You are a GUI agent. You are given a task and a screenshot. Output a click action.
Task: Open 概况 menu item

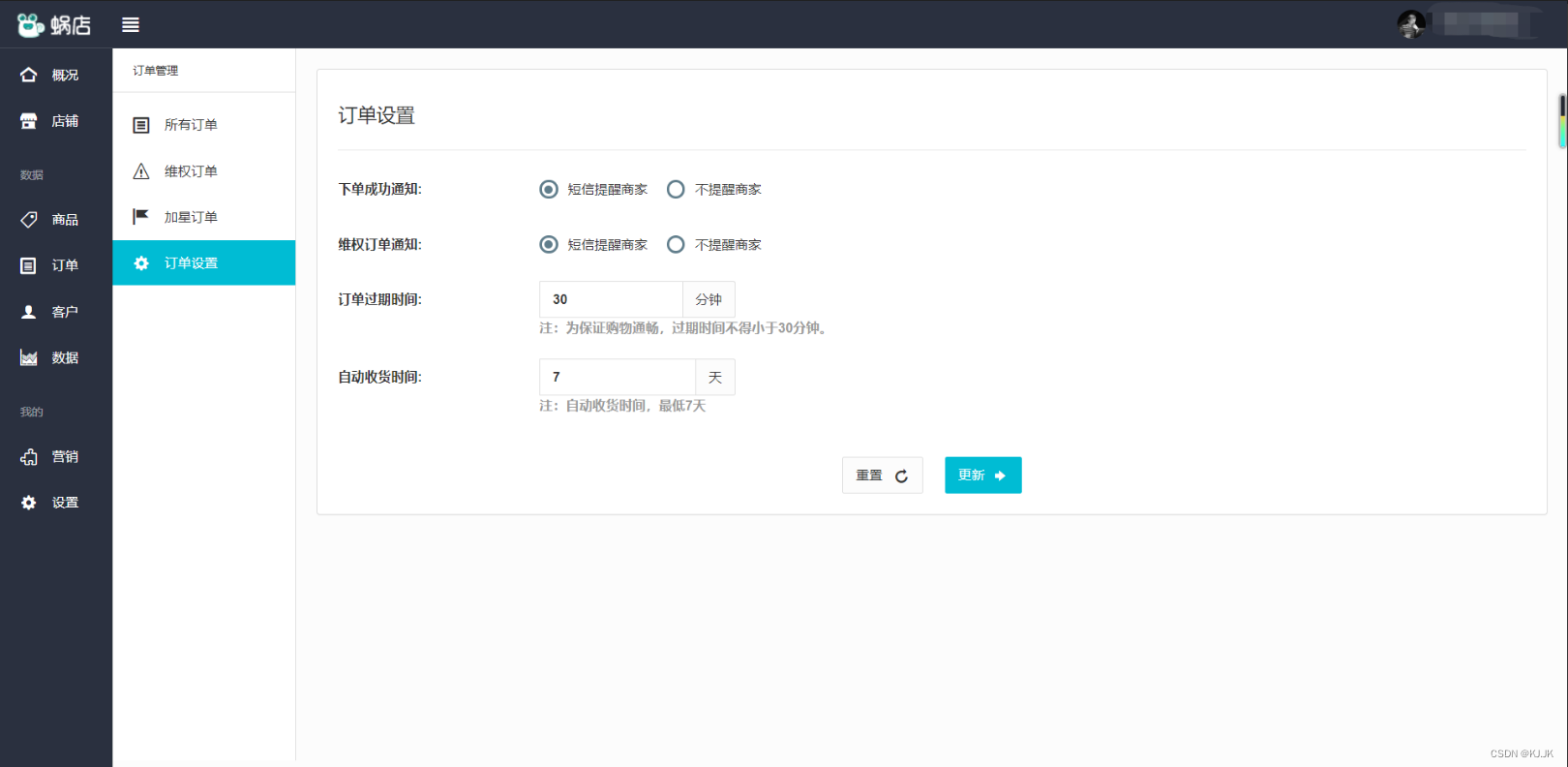56,75
